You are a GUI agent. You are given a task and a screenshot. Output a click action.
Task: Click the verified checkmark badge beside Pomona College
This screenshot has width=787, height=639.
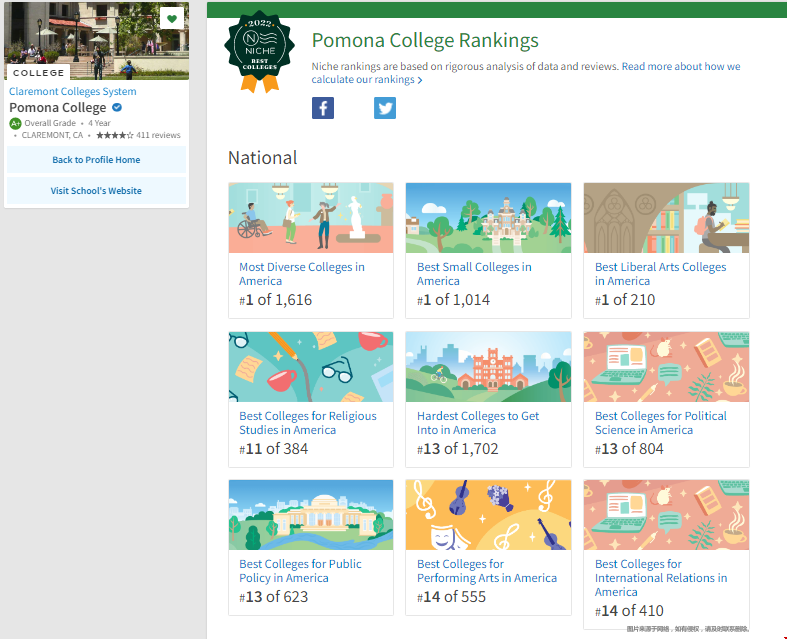click(x=117, y=107)
